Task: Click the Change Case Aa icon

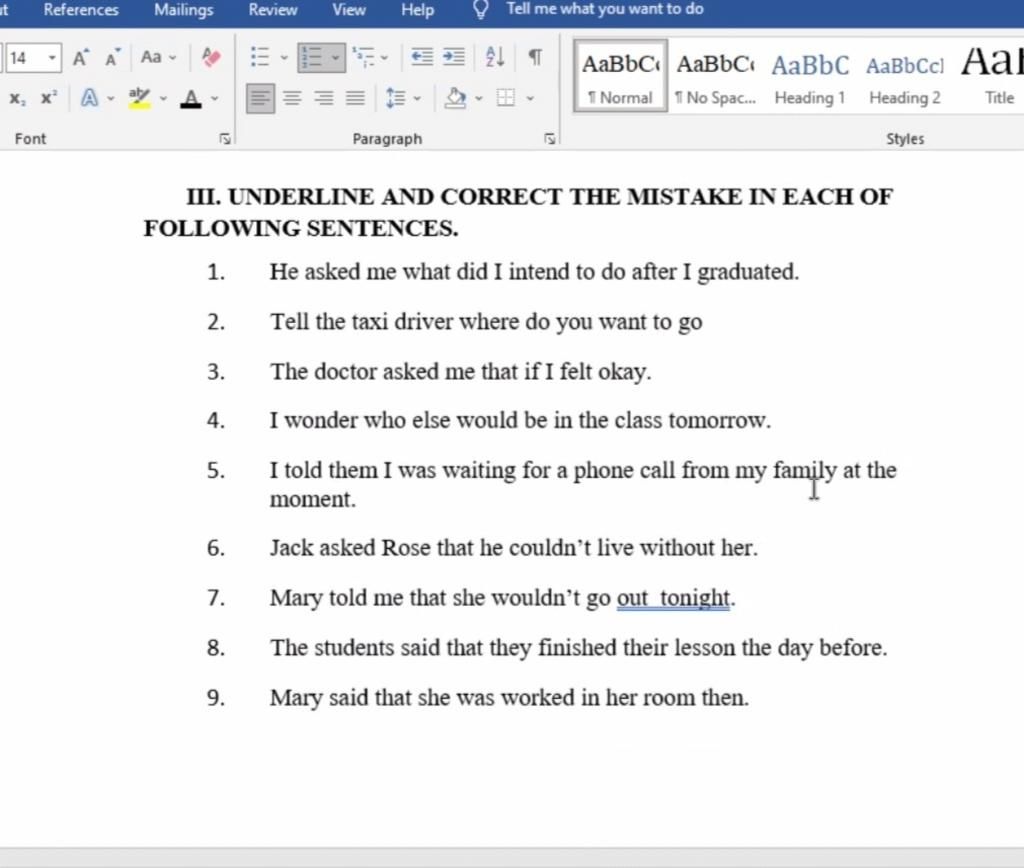Action: 151,57
